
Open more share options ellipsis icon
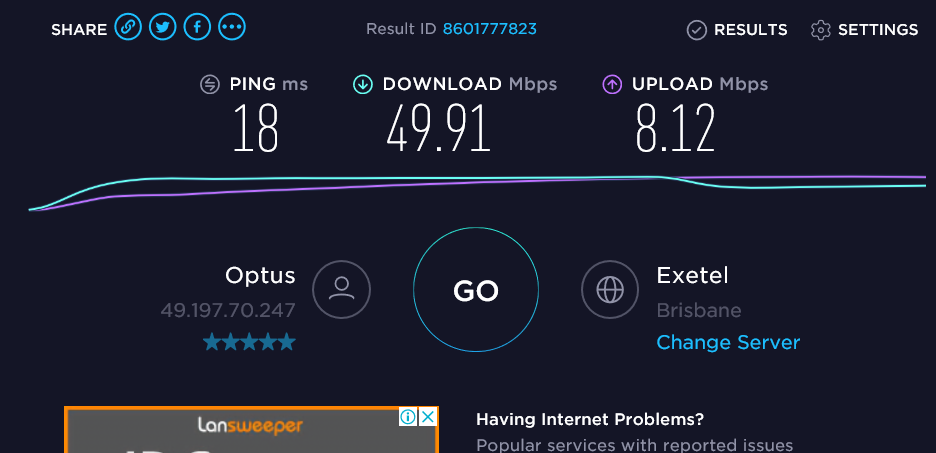tap(232, 27)
